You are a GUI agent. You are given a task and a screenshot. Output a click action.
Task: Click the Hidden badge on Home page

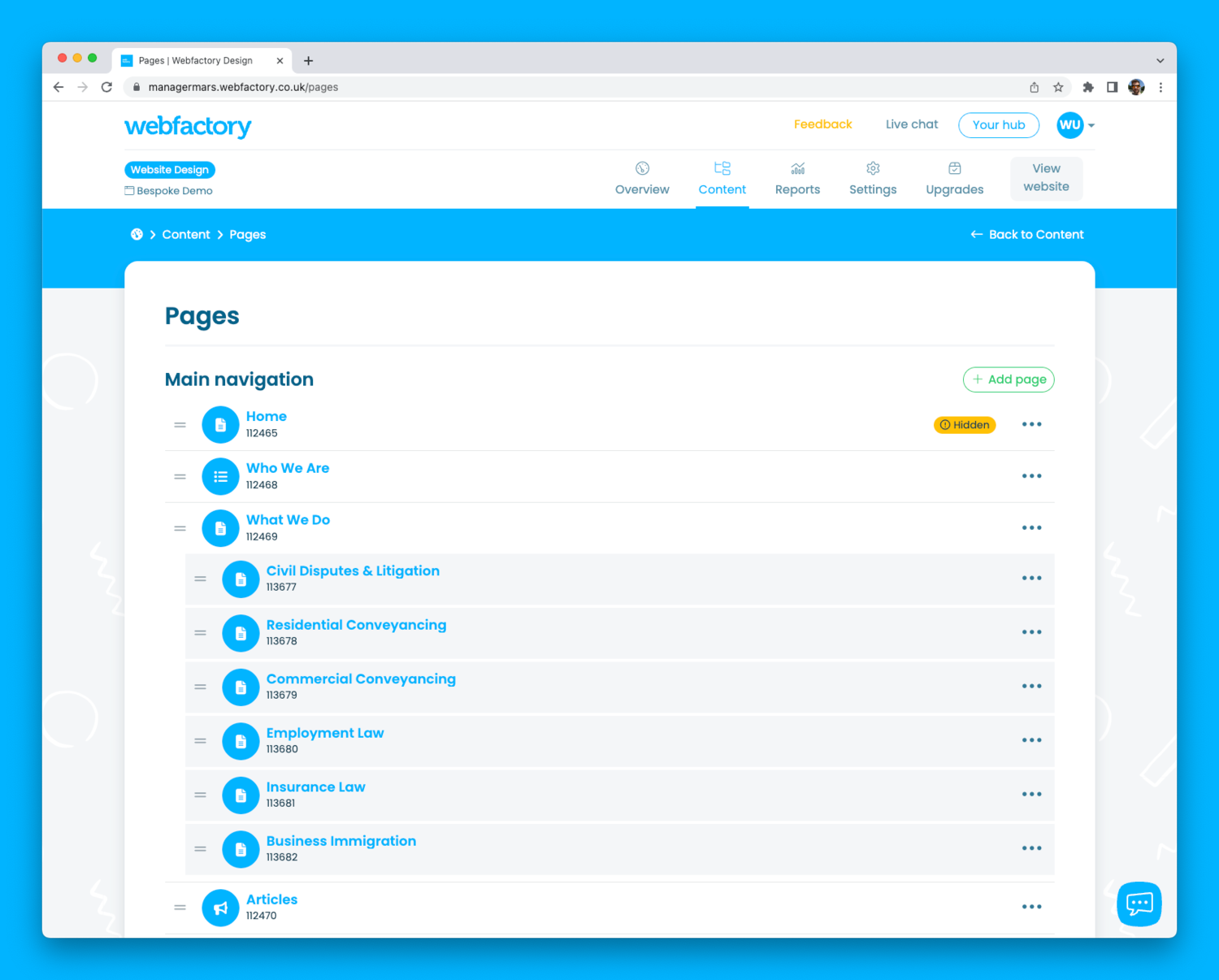coord(964,425)
